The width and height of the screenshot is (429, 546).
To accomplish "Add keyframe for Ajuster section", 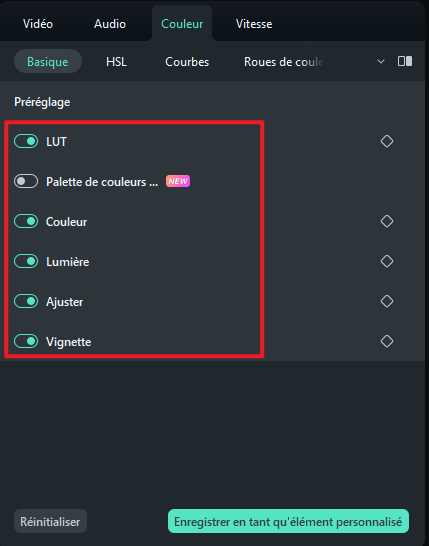I will click(387, 301).
